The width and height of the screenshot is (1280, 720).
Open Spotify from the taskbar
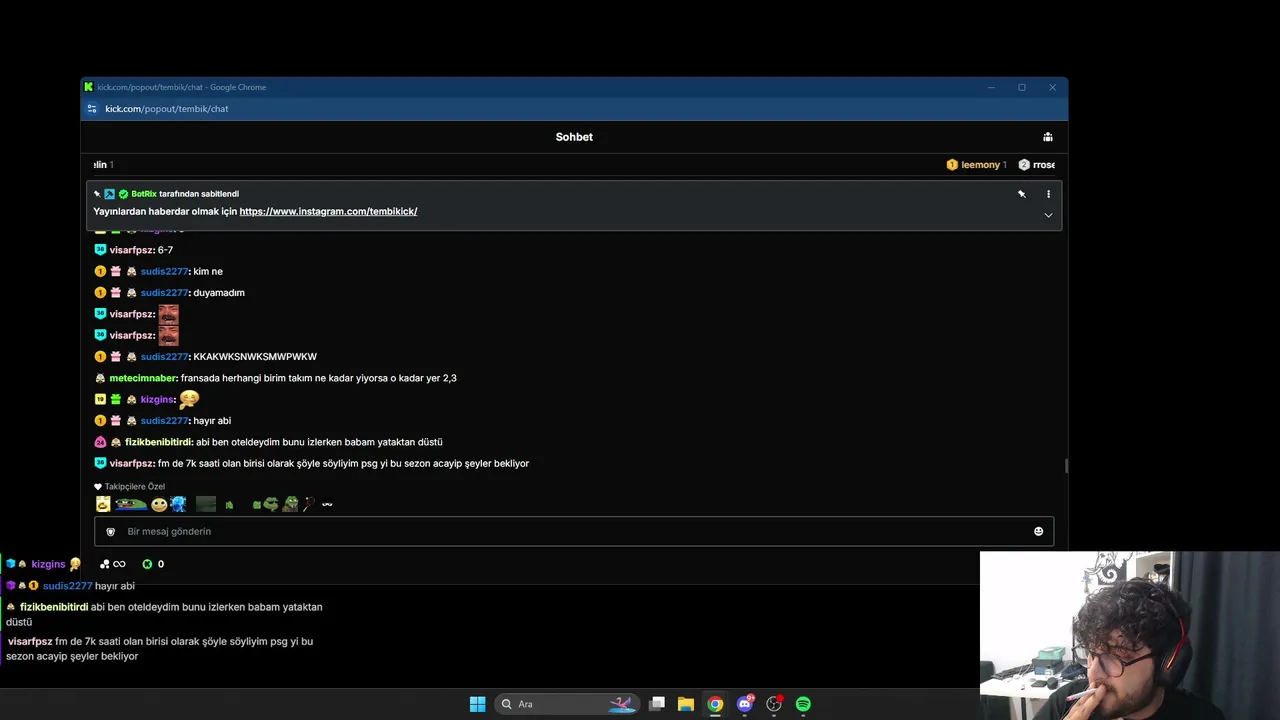(803, 704)
